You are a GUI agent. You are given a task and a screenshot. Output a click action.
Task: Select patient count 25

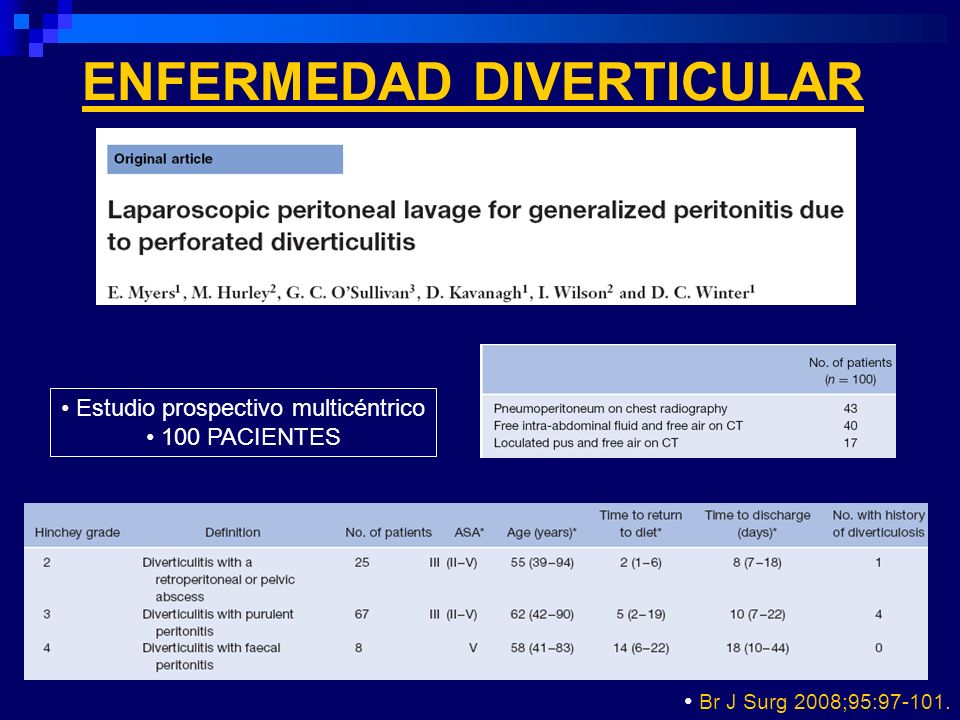[362, 563]
